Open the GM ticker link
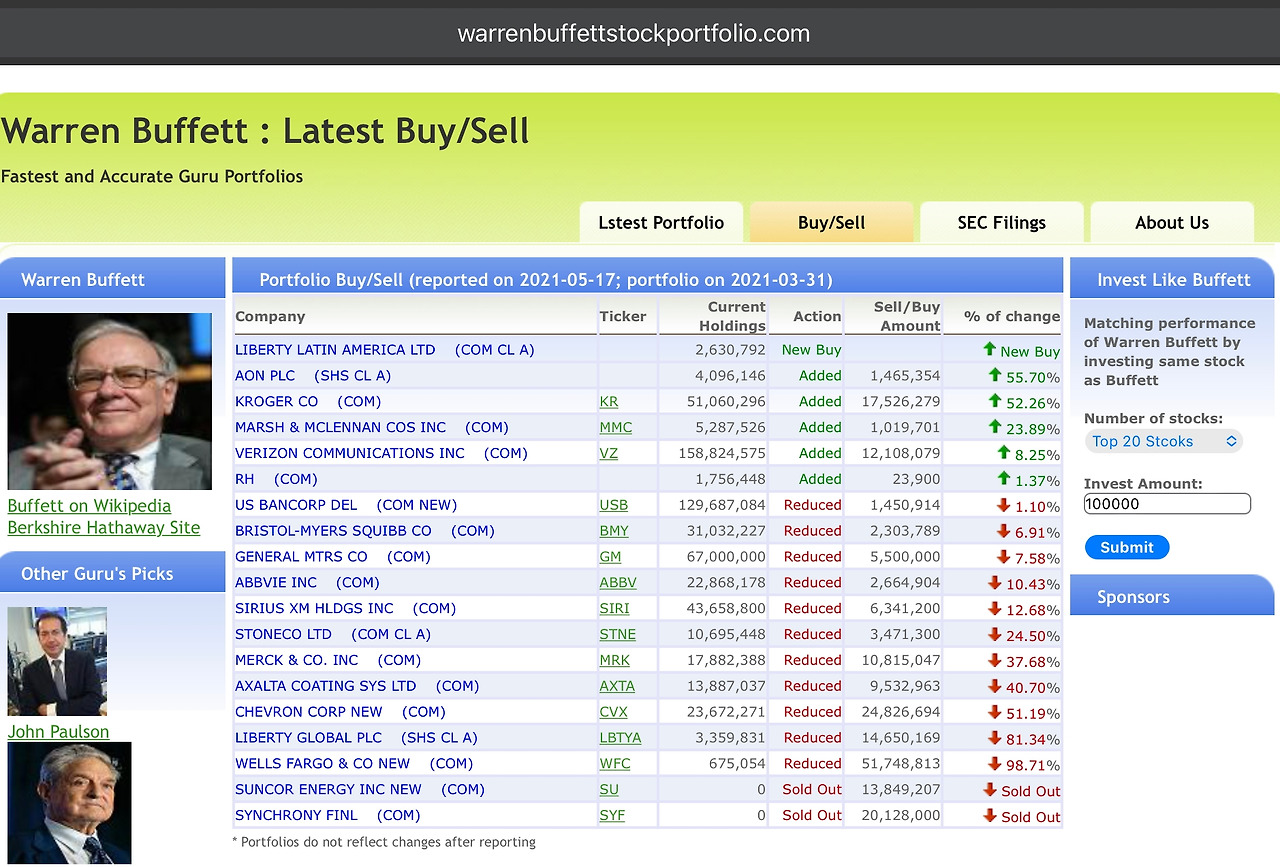The image size is (1280, 867). (x=610, y=558)
